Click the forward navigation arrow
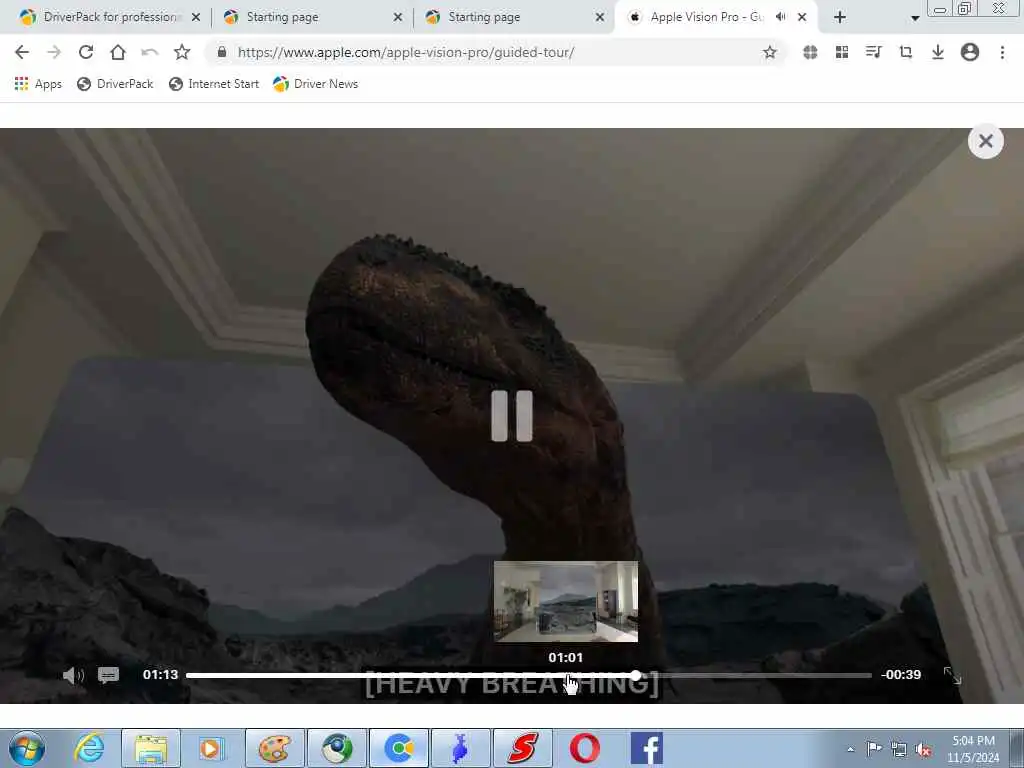1024x768 pixels. tap(54, 52)
